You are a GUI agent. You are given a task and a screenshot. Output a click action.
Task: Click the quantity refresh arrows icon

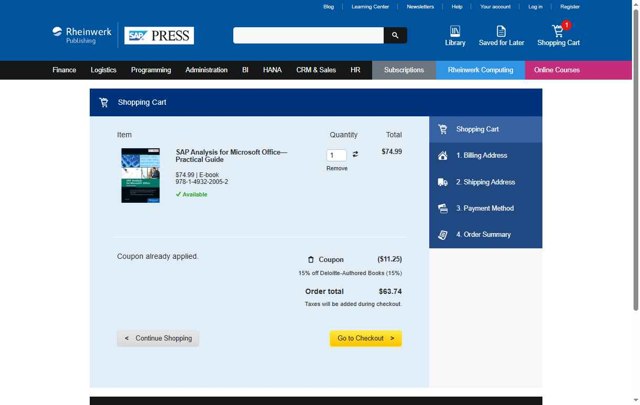[x=356, y=154]
